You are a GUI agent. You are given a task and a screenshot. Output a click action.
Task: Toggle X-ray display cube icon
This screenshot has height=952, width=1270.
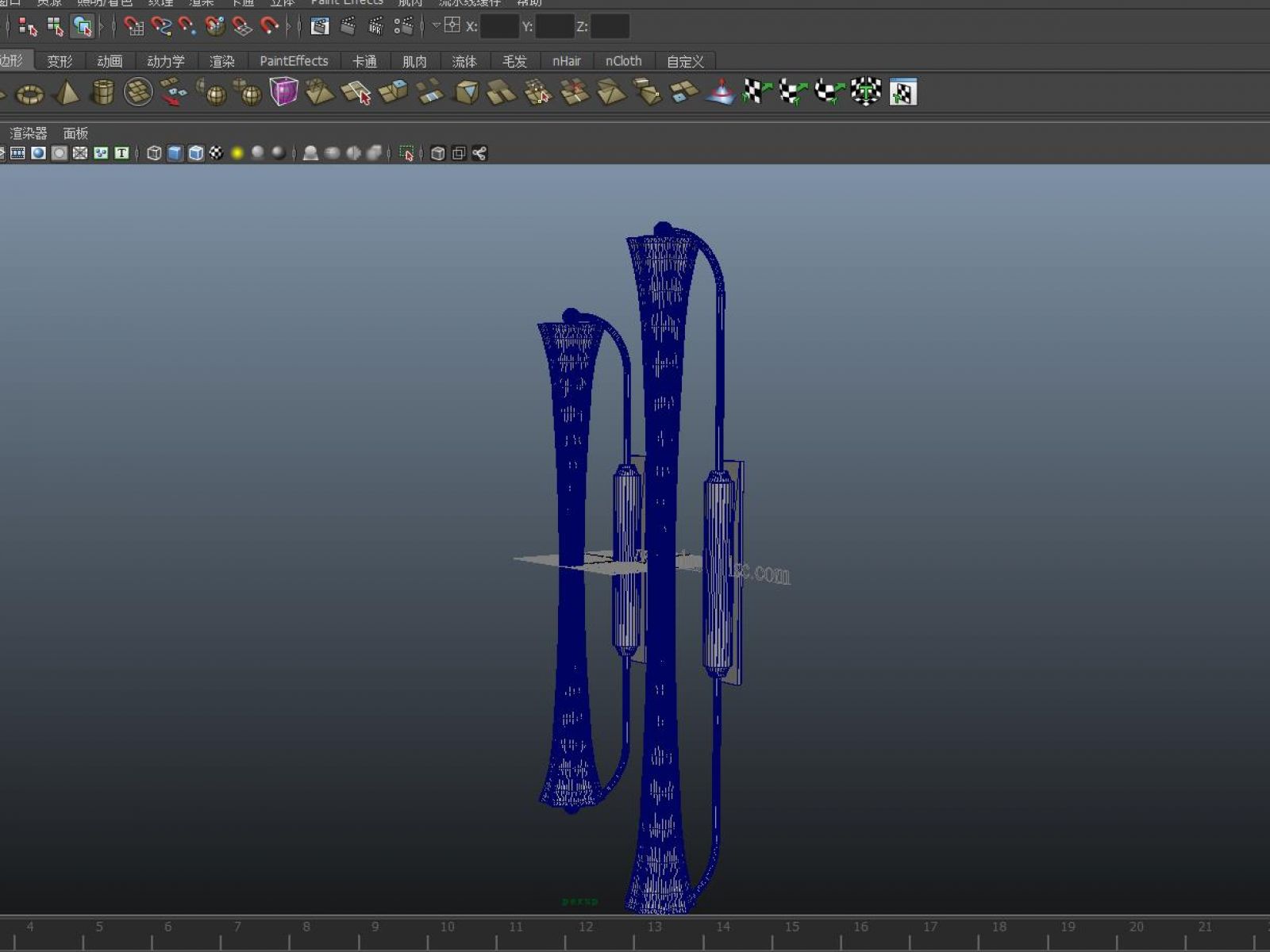(437, 153)
